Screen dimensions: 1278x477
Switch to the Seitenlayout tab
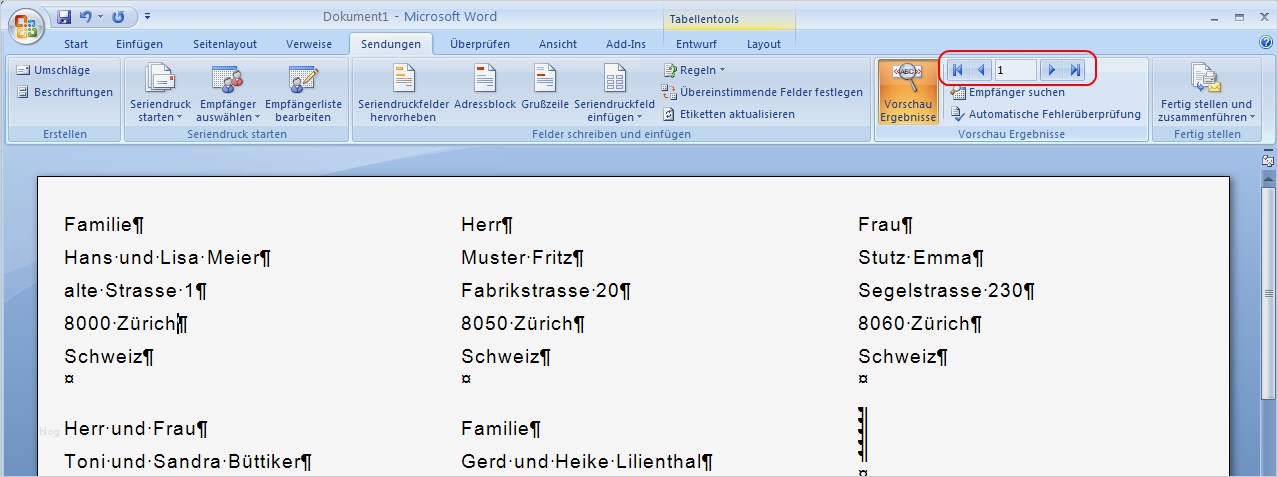click(x=224, y=44)
